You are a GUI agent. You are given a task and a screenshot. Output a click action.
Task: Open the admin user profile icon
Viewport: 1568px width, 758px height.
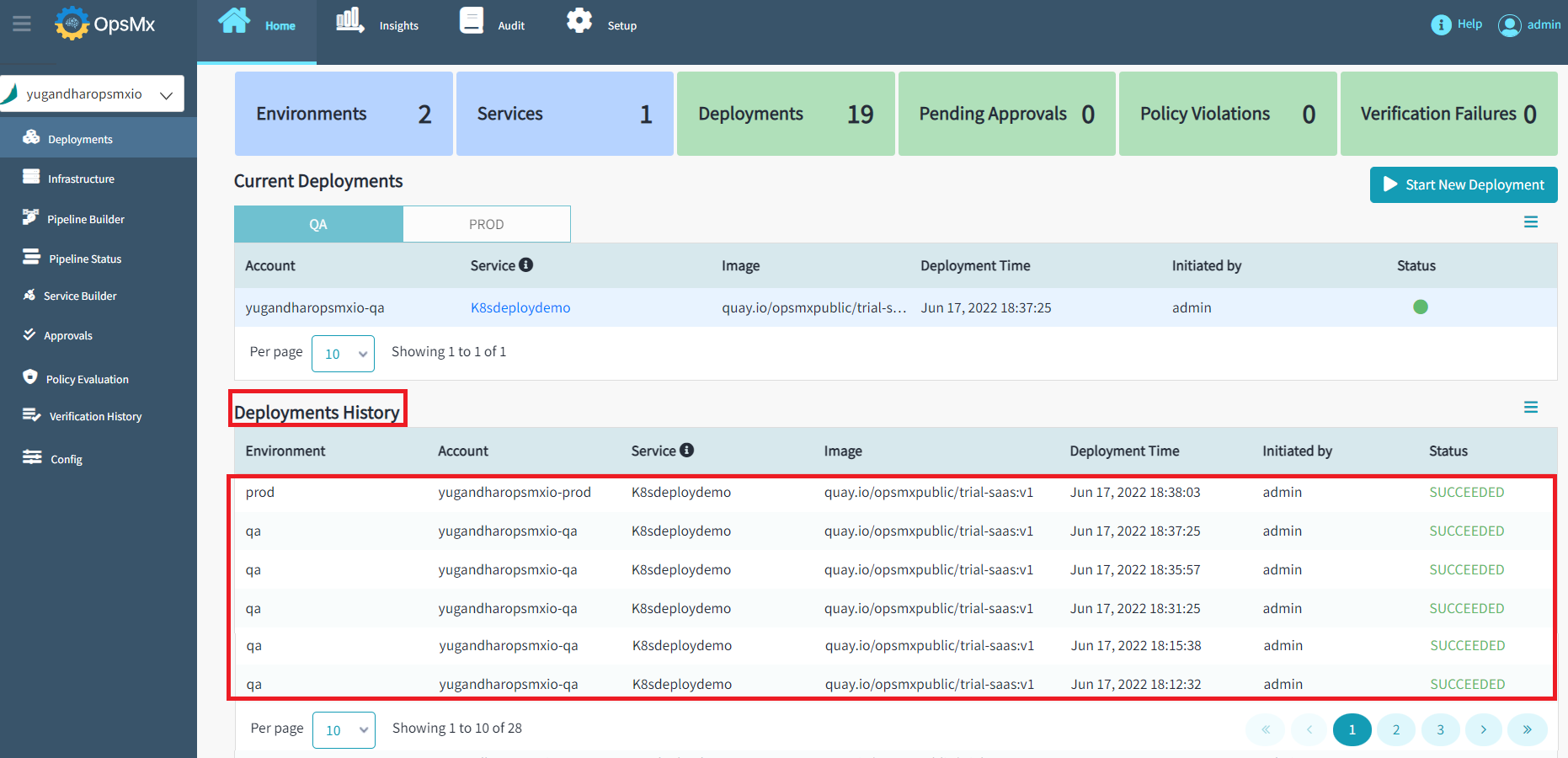1510,25
